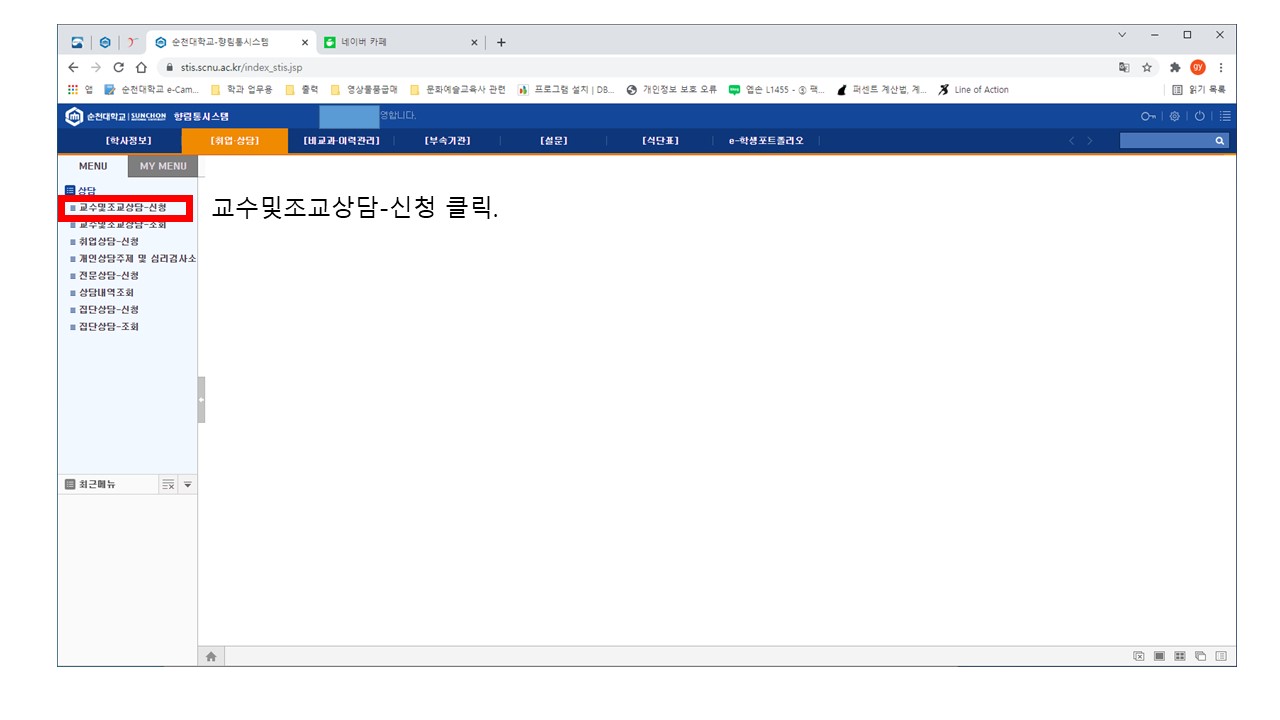Open the e-학생포트폴리오 menu
1280x720 pixels.
[766, 141]
